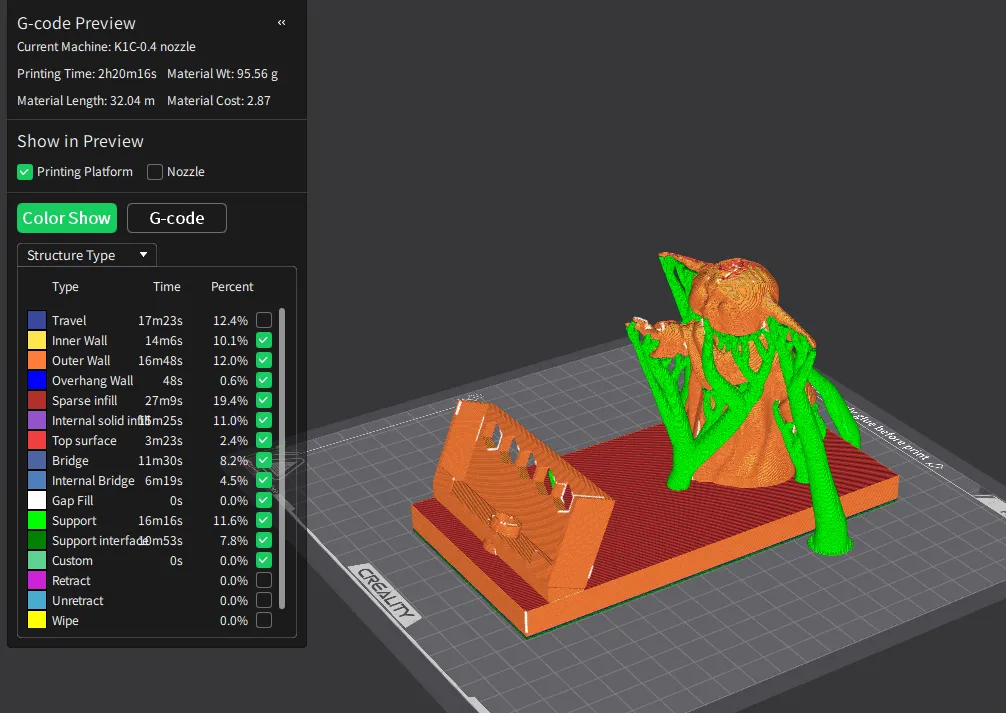Click the Bridge color swatch

37,460
